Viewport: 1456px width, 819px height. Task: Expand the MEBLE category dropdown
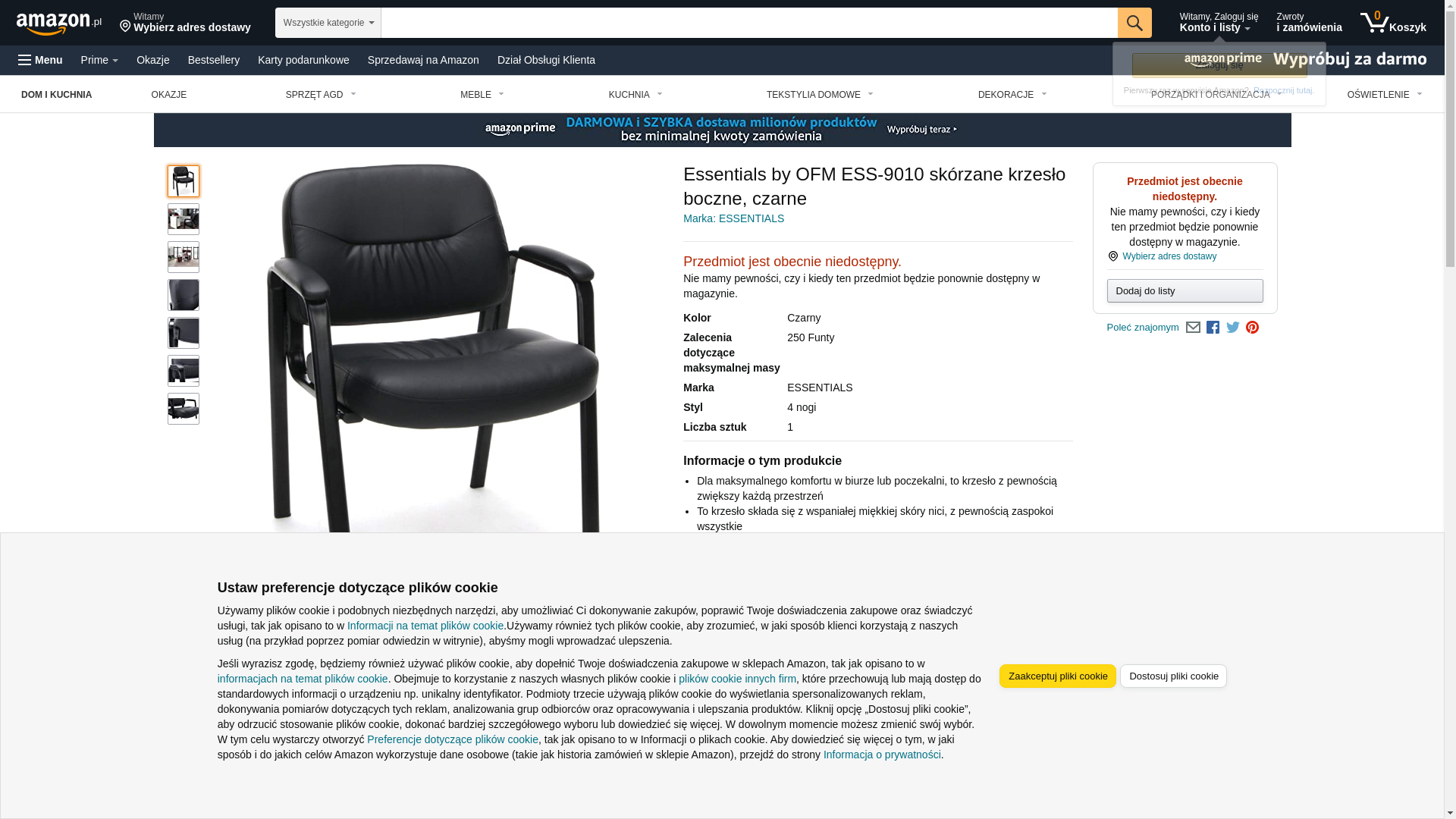point(482,95)
